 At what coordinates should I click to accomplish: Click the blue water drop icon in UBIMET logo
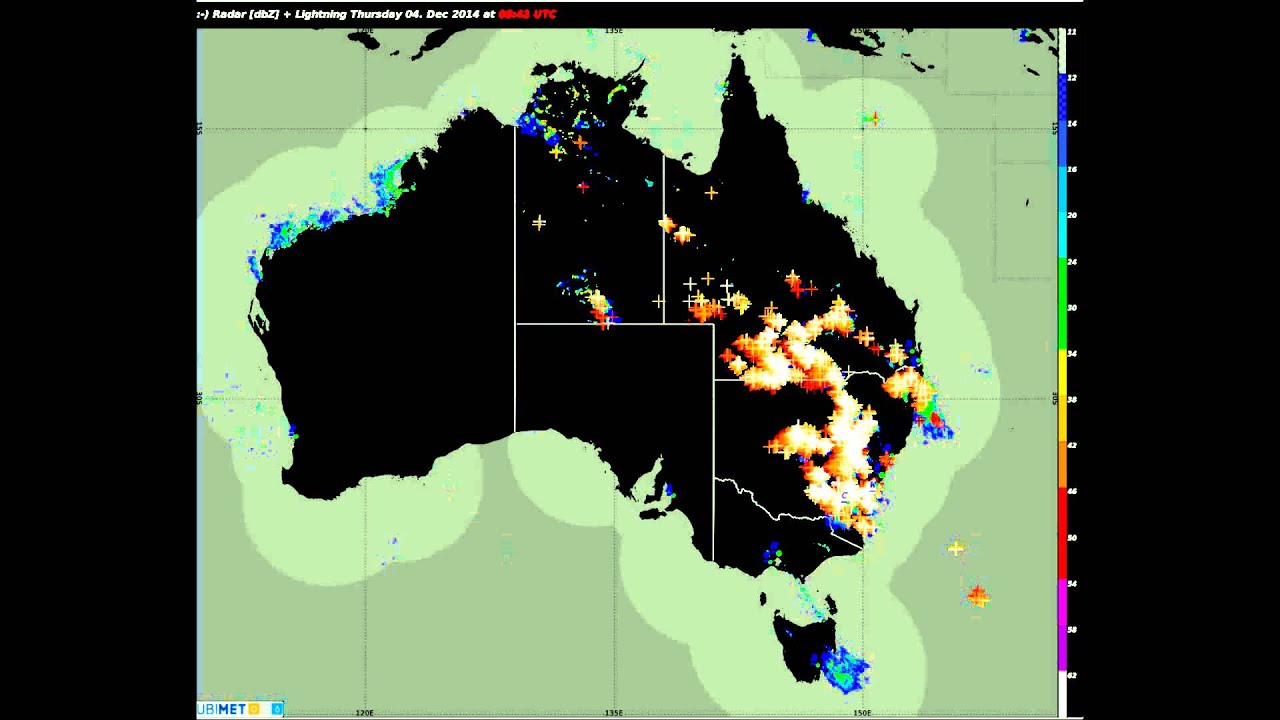click(277, 709)
